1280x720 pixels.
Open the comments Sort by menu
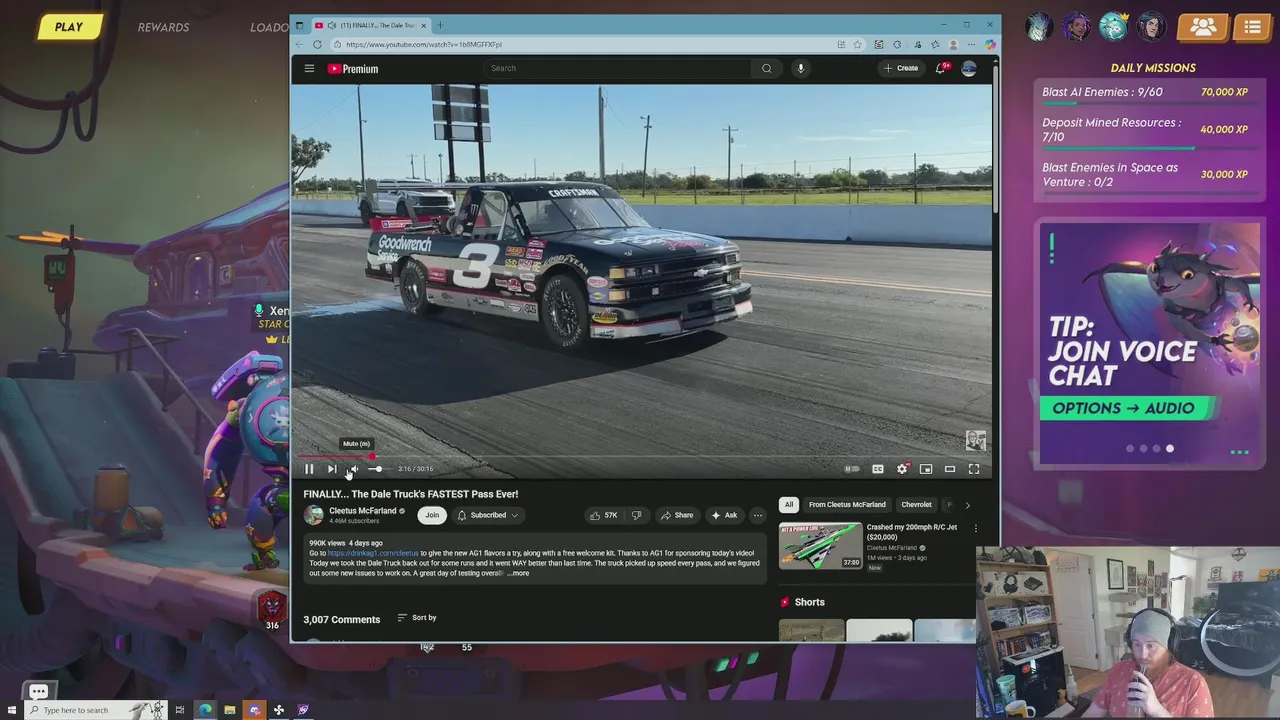[417, 618]
